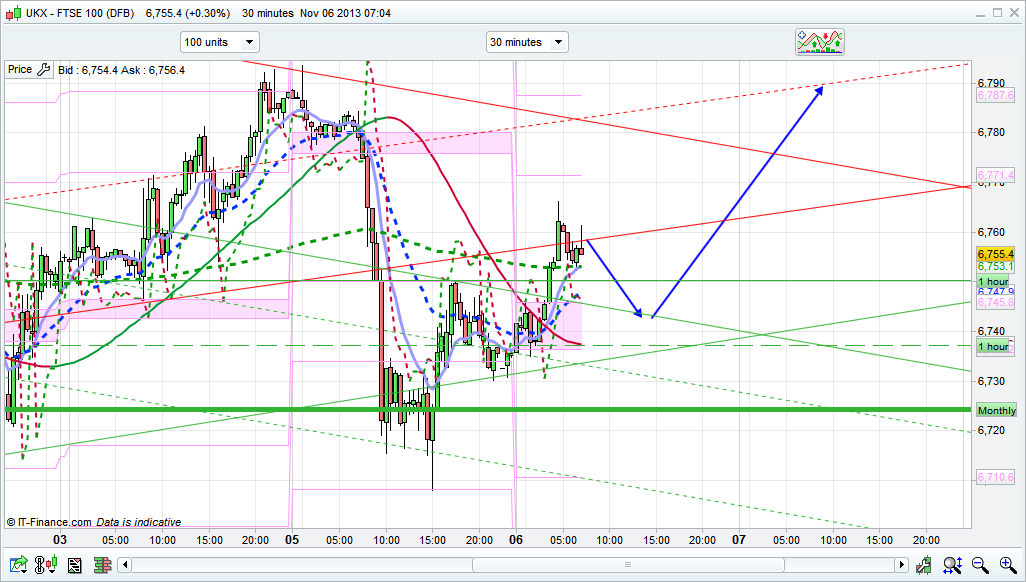Zoom out with the minus magnifier
The image size is (1026, 582).
980,566
